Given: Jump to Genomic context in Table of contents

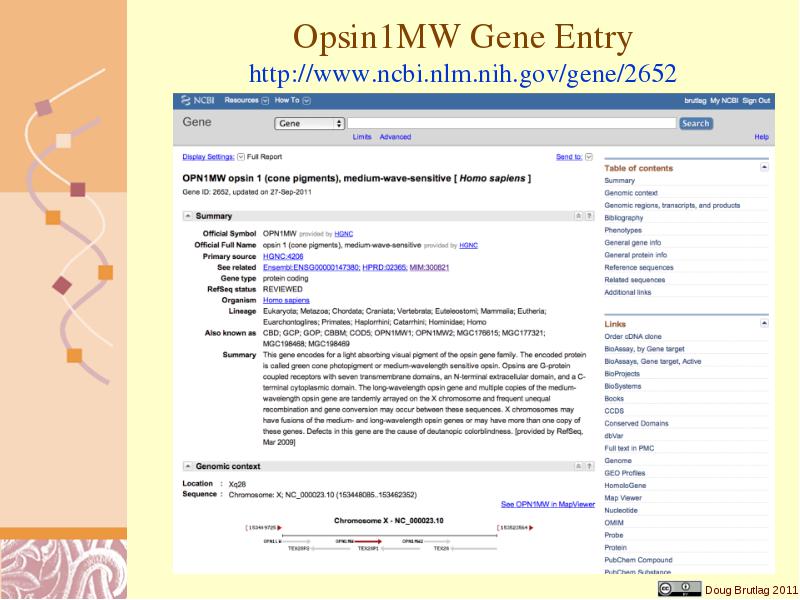Looking at the screenshot, I should coord(631,193).
